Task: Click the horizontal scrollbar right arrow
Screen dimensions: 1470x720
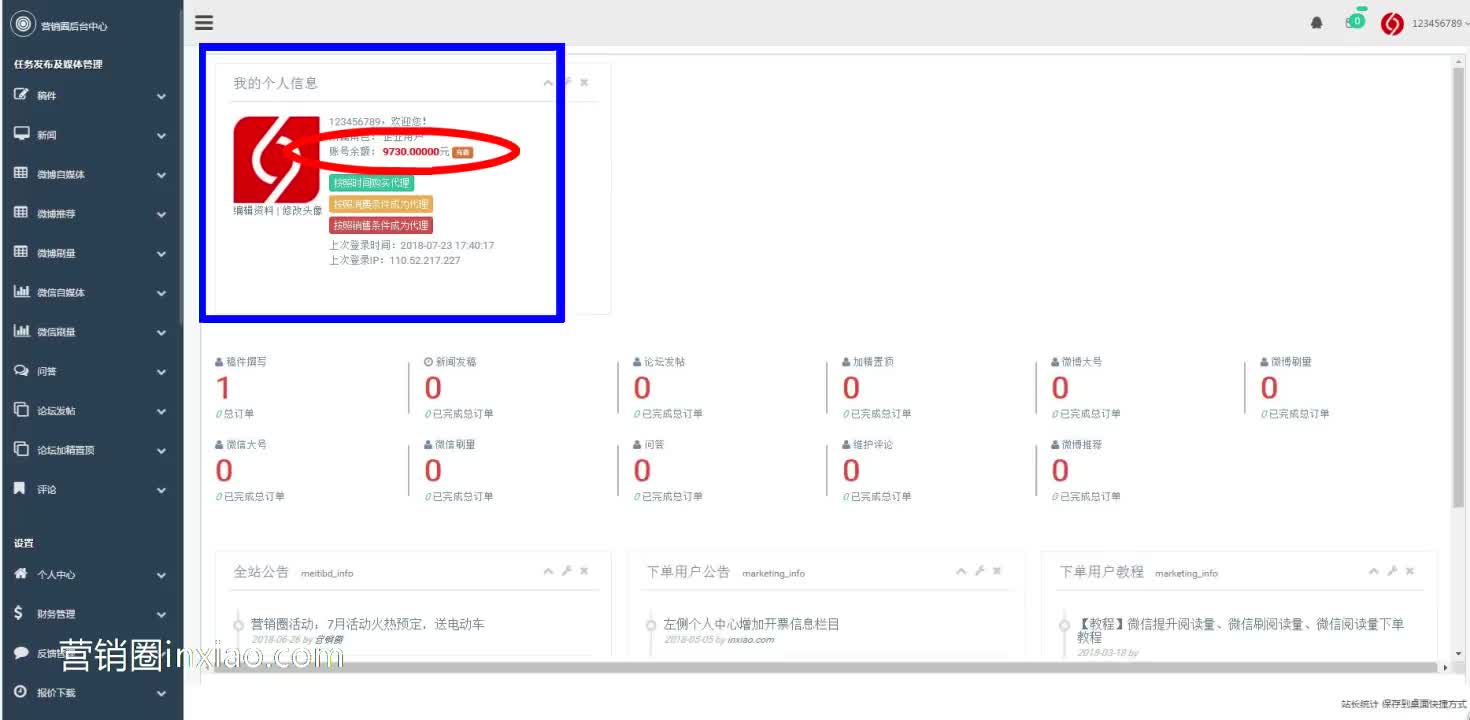Action: click(1444, 667)
